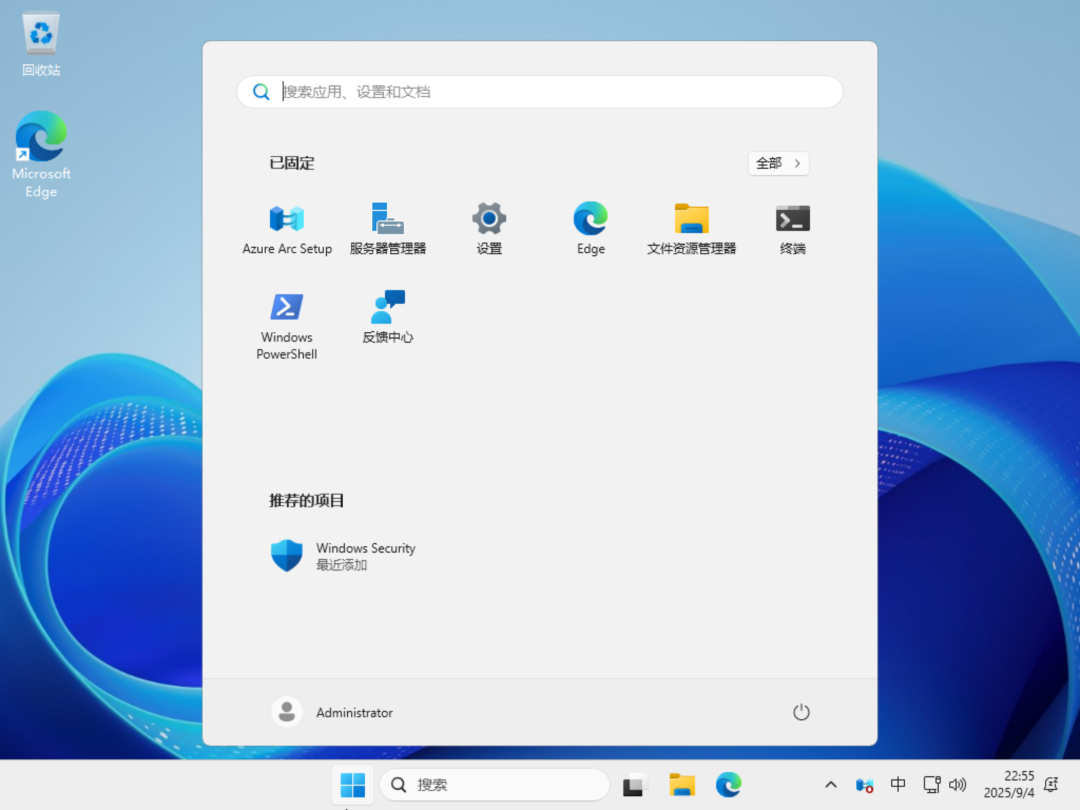This screenshot has width=1080, height=810.
Task: Open the Administrator account menu
Action: (x=333, y=712)
